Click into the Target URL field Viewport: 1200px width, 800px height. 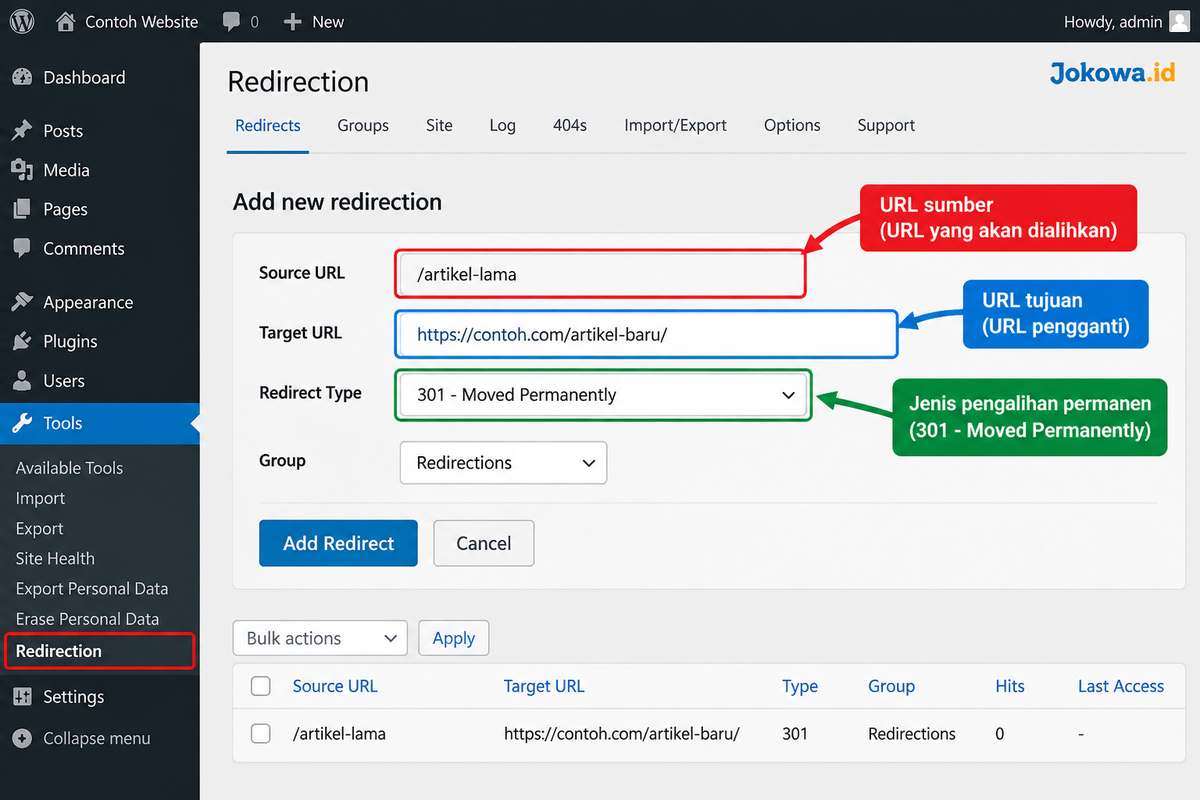point(646,334)
